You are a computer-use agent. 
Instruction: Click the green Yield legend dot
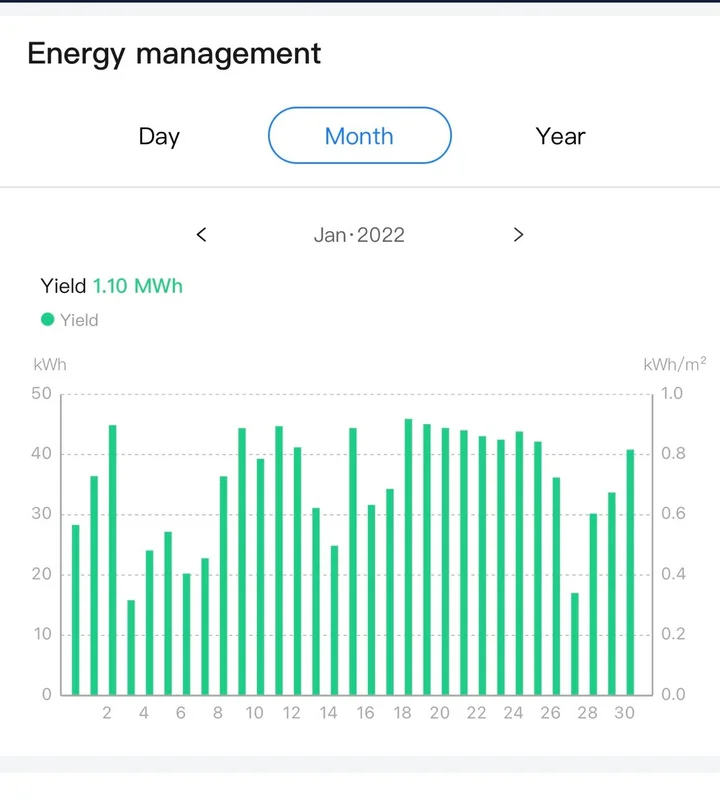(x=47, y=320)
